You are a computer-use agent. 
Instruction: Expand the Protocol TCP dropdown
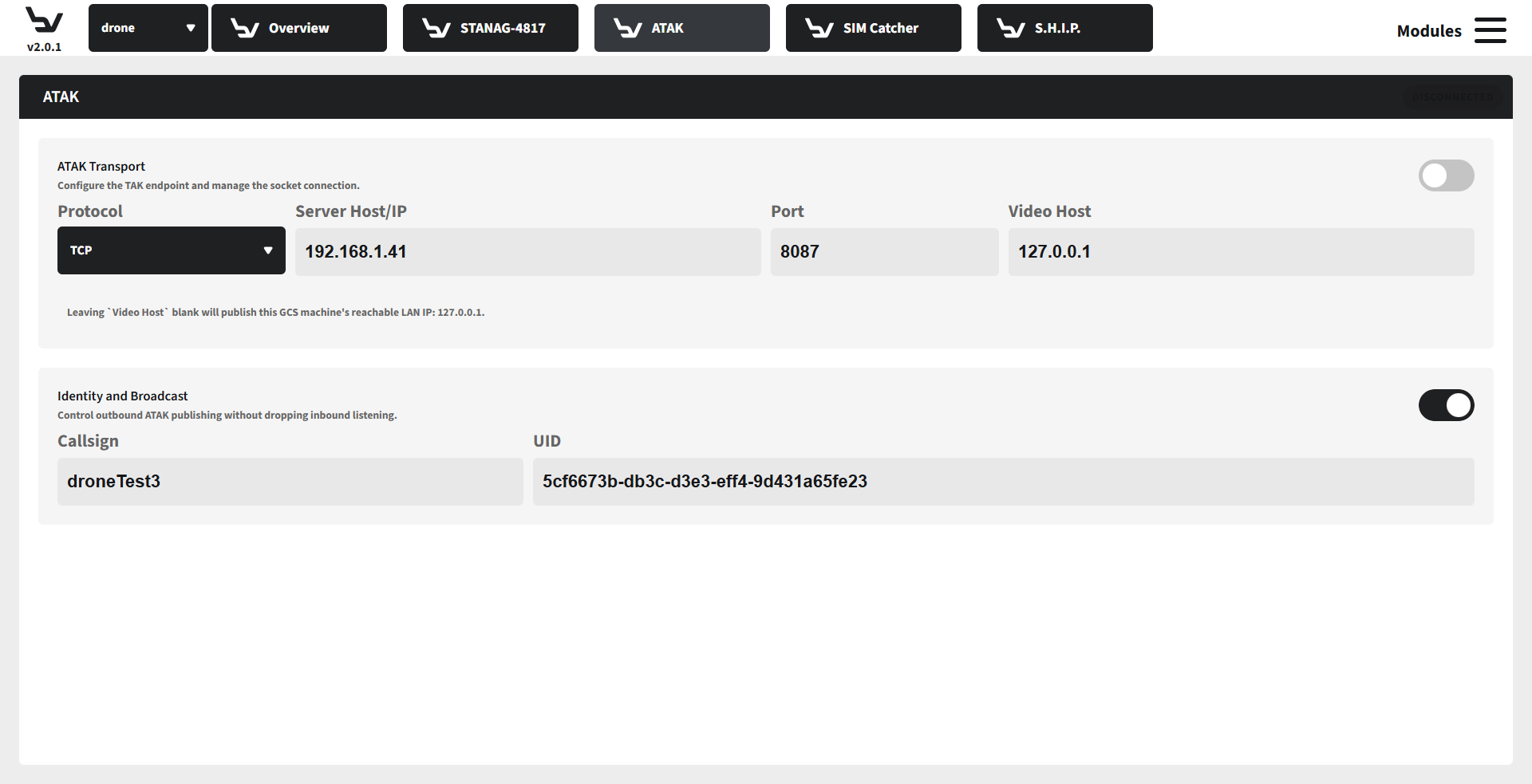tap(160, 250)
